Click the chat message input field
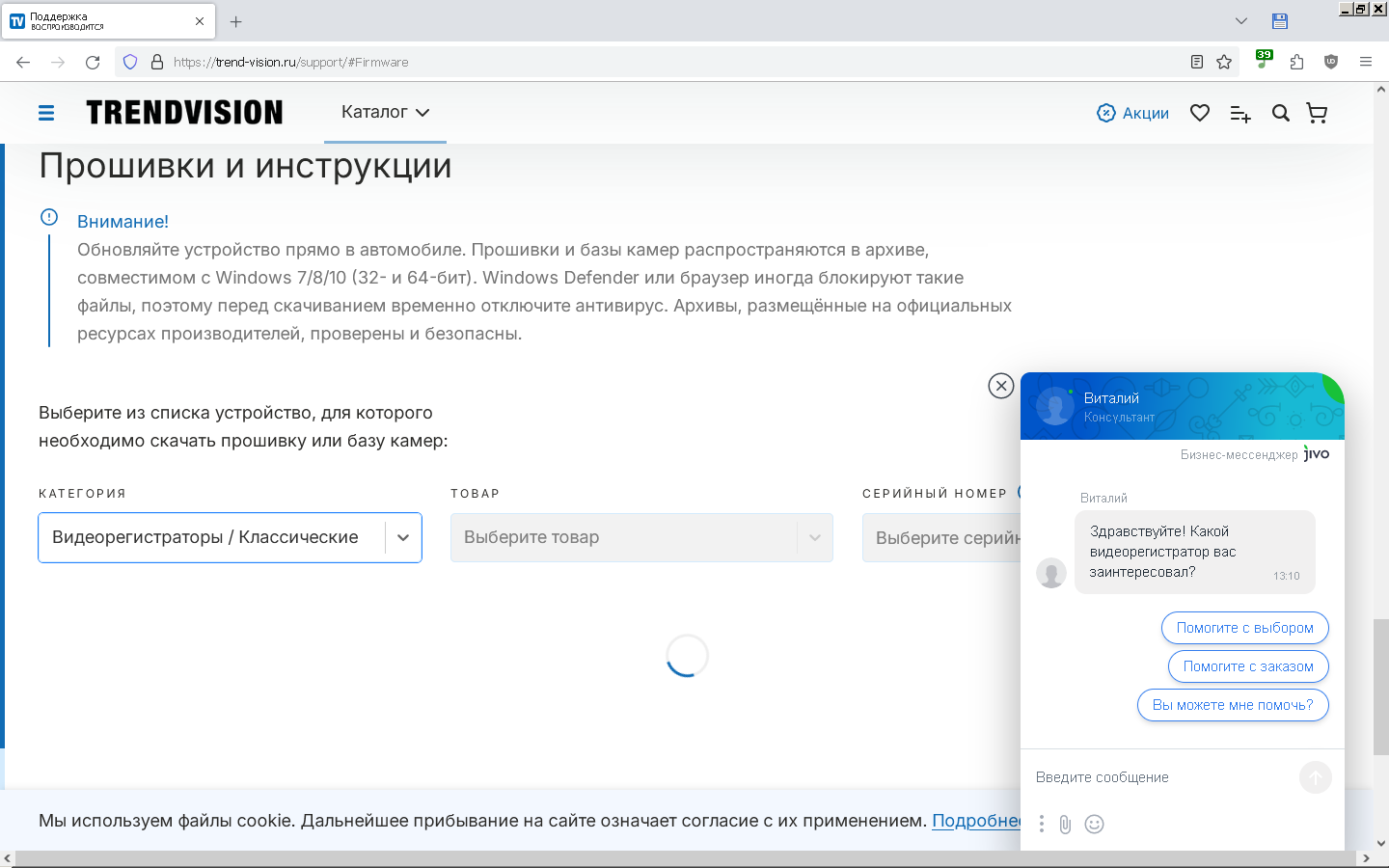Screen dimensions: 1389x868 [1162, 777]
